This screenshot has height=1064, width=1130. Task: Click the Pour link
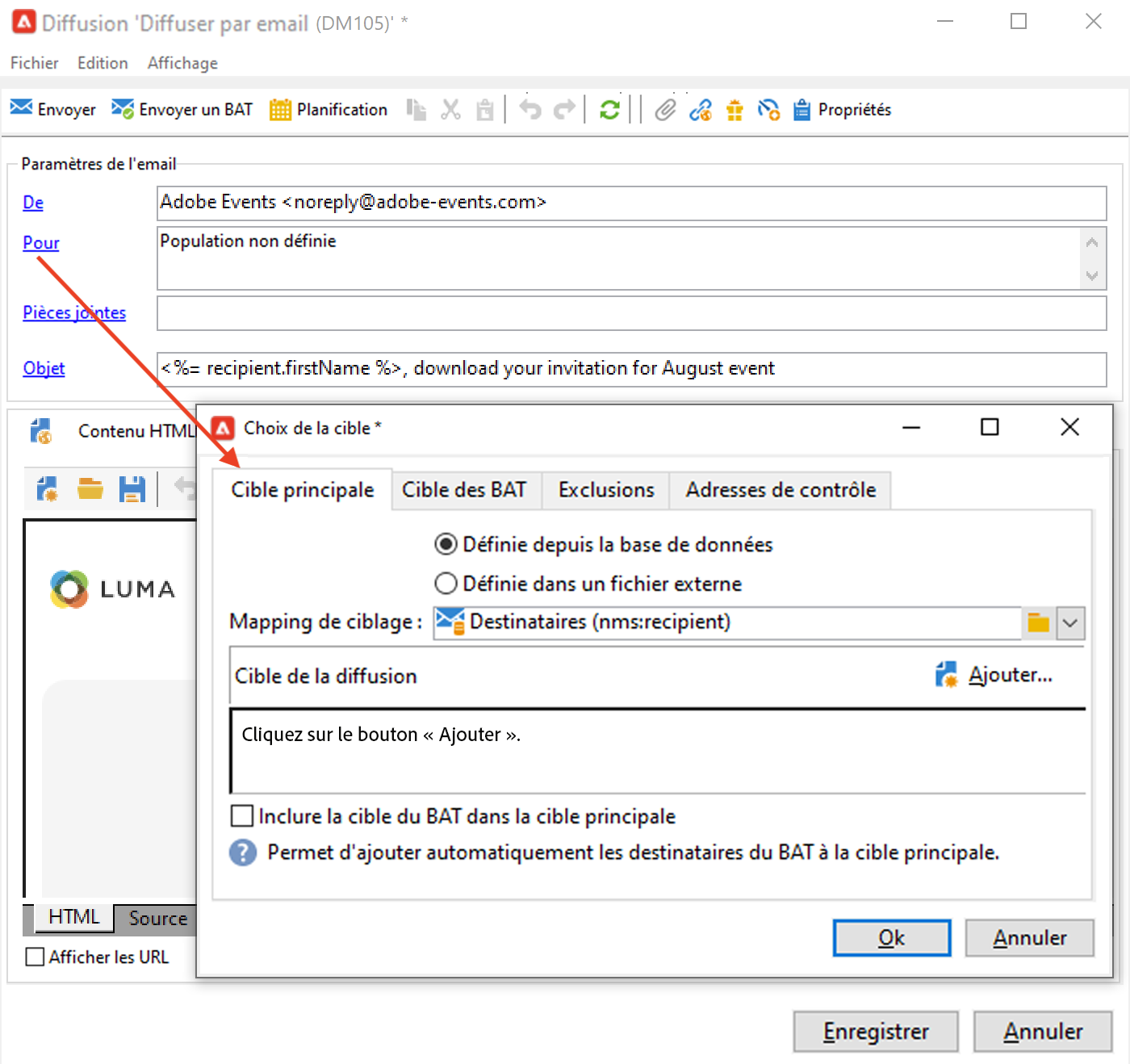tap(41, 243)
